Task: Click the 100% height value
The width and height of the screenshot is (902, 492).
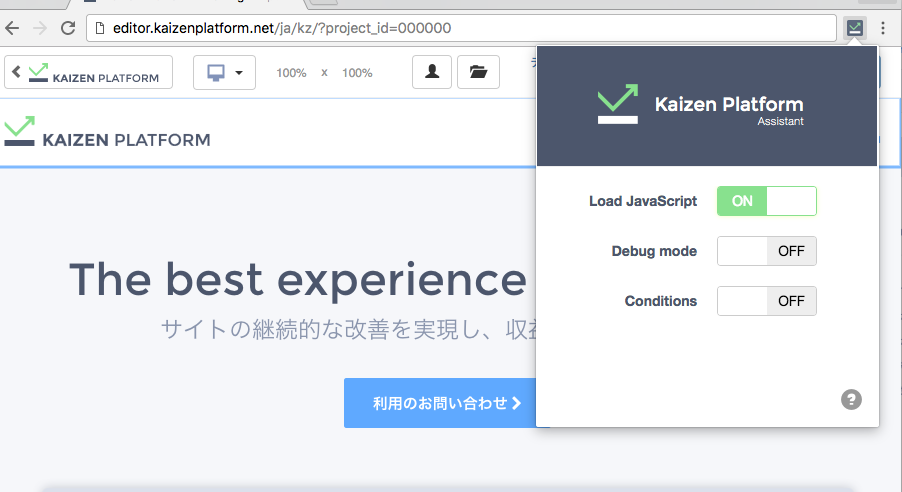Action: tap(357, 73)
